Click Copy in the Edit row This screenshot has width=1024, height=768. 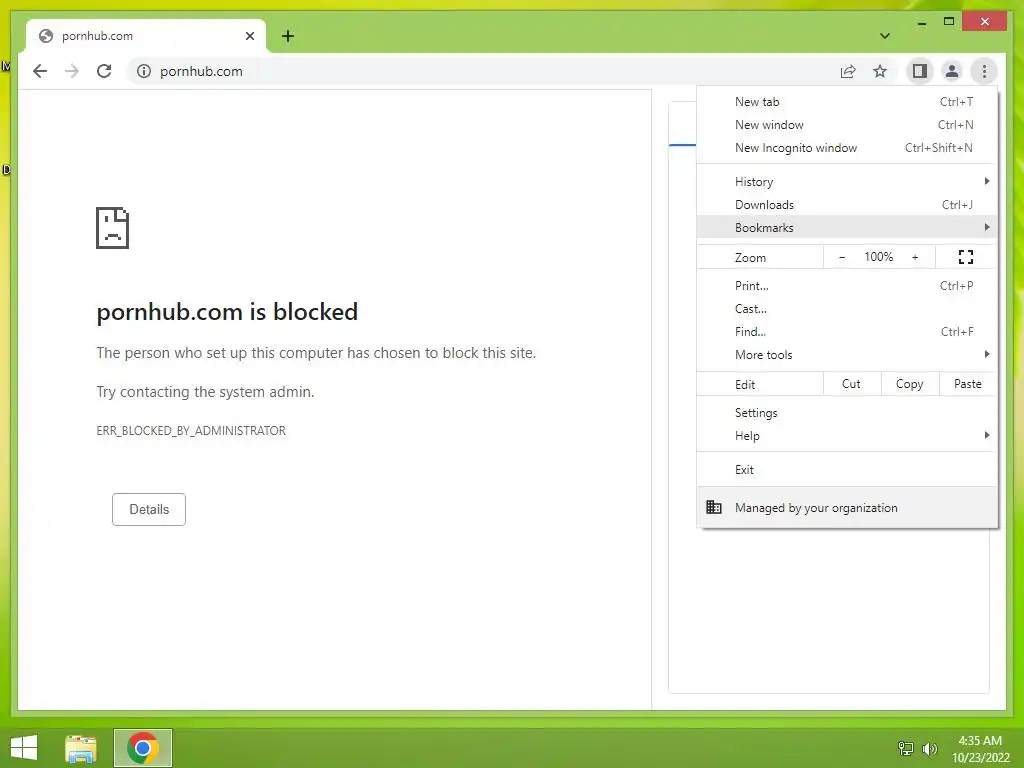pos(910,384)
